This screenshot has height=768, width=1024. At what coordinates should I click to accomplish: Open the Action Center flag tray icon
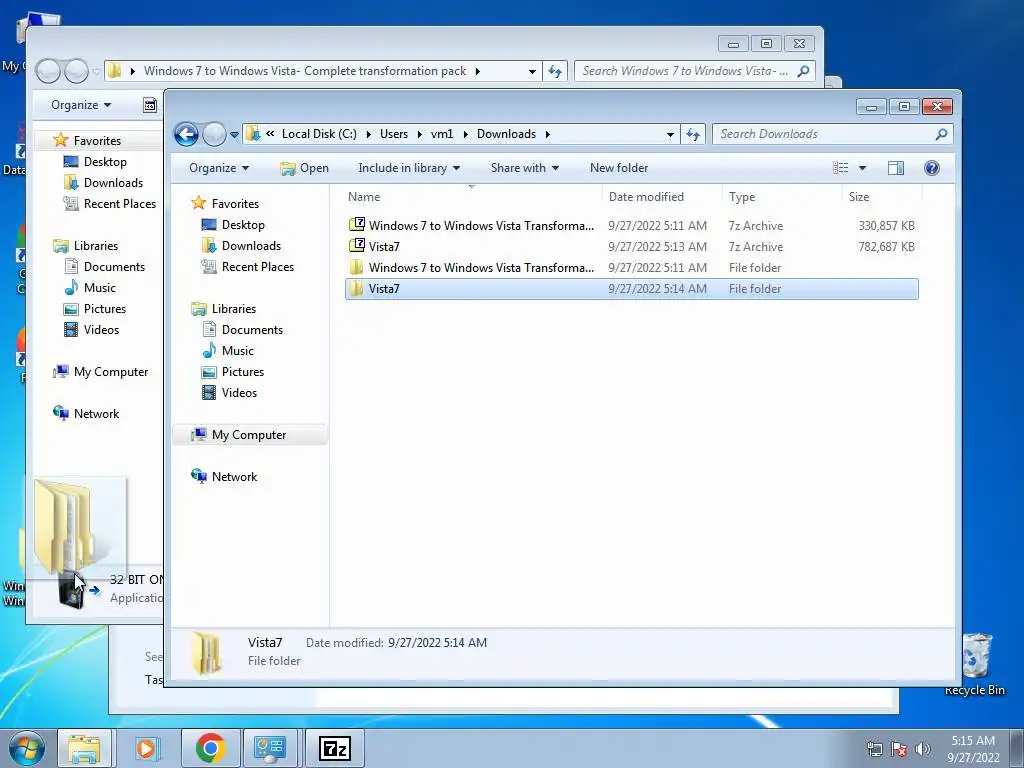[899, 749]
